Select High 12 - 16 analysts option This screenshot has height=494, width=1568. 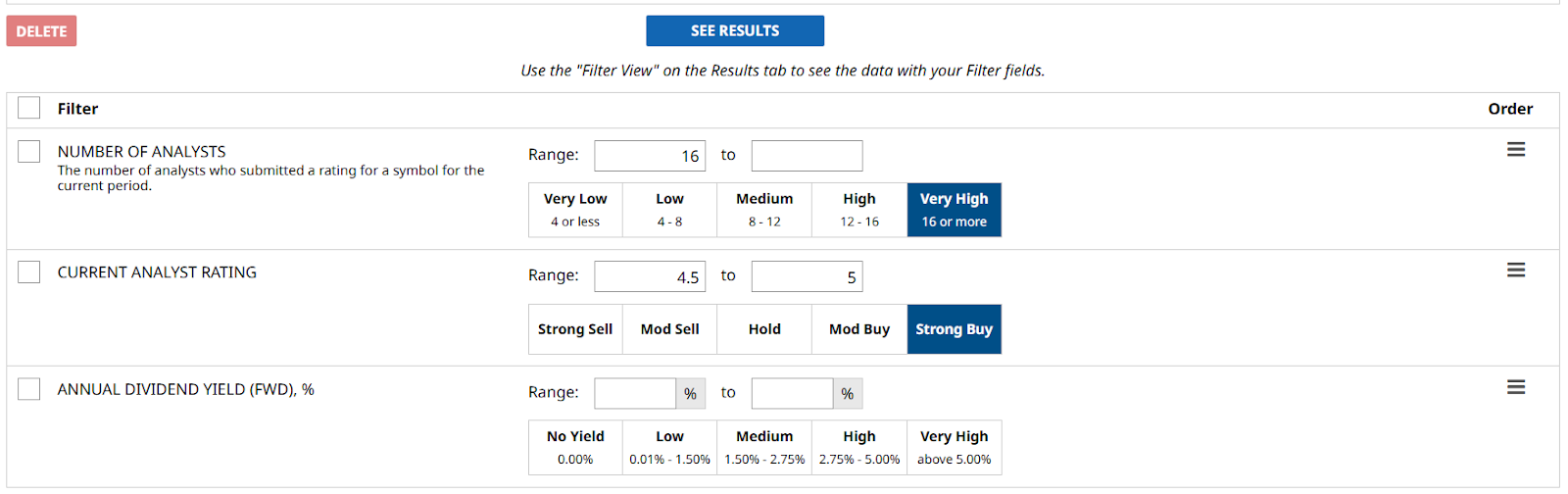pyautogui.click(x=859, y=210)
